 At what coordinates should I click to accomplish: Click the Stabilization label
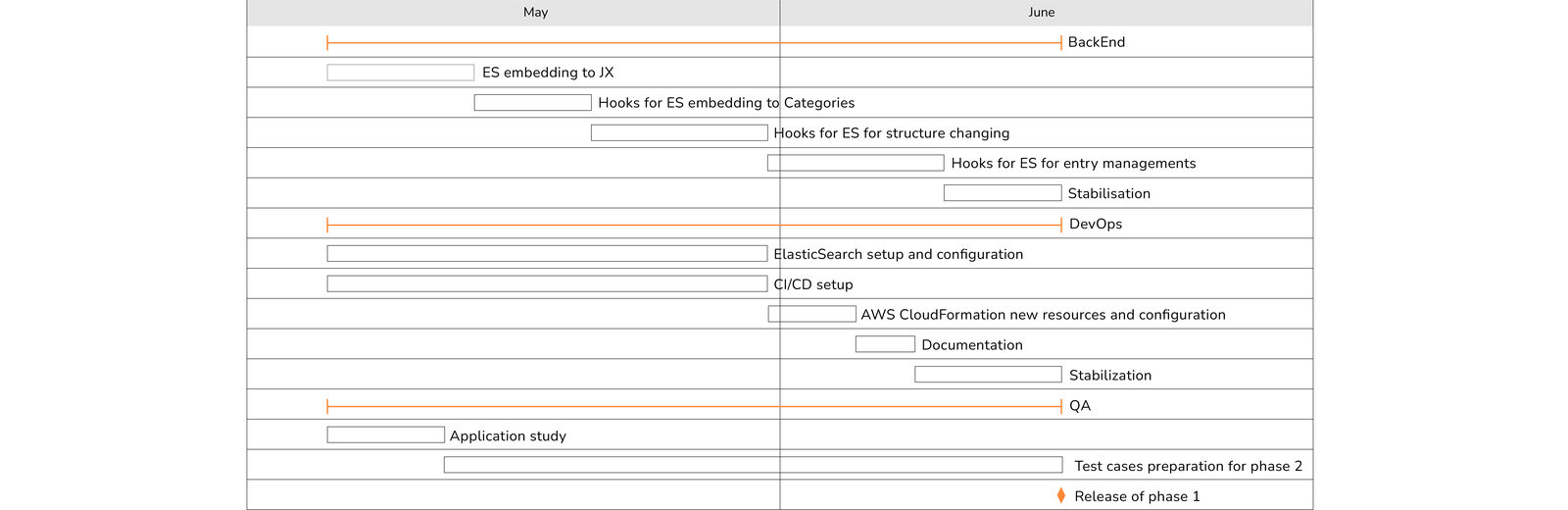pyautogui.click(x=1110, y=376)
